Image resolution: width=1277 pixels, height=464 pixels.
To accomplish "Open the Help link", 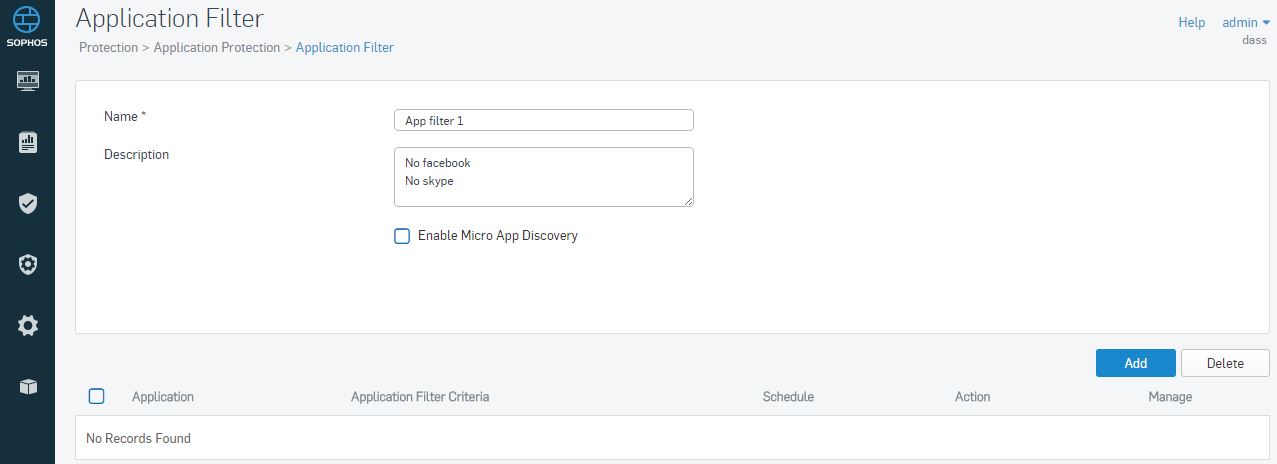I will click(1191, 22).
